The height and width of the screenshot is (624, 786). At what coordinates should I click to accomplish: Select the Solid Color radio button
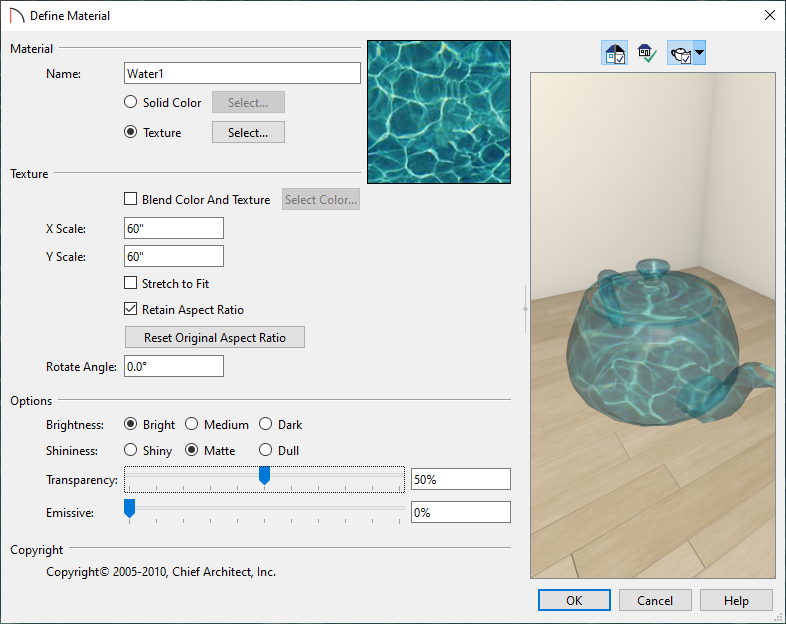130,102
